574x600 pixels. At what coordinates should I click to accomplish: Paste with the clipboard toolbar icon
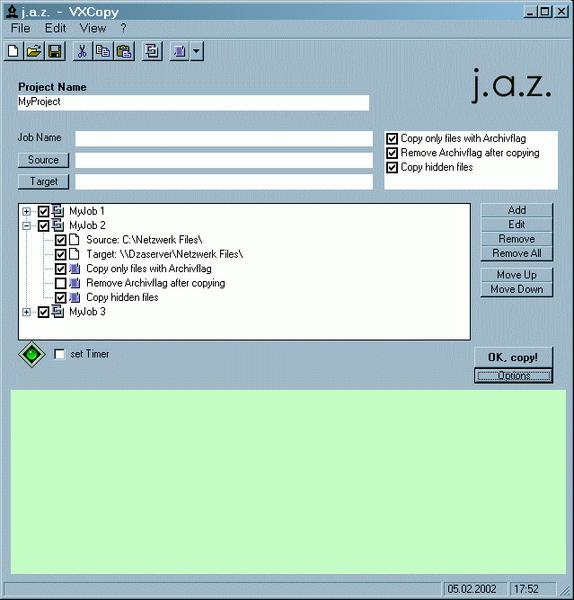(124, 51)
